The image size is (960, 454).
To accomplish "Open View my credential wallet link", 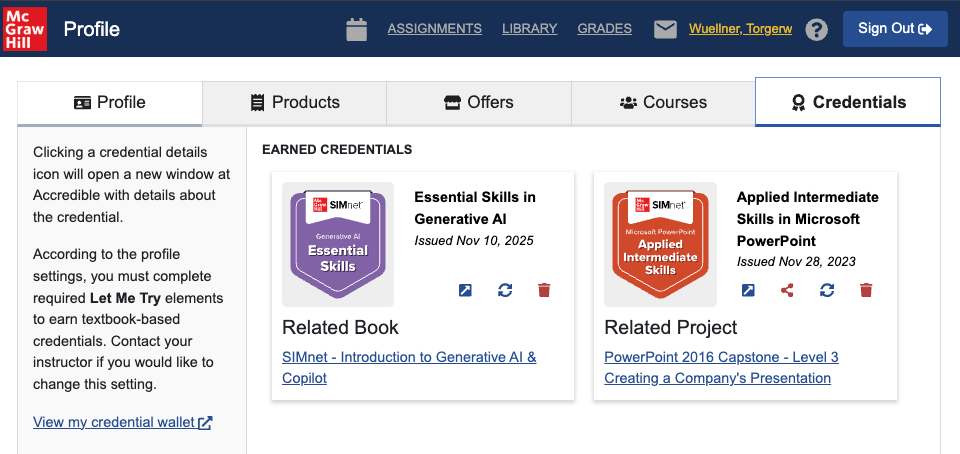I will tap(122, 422).
